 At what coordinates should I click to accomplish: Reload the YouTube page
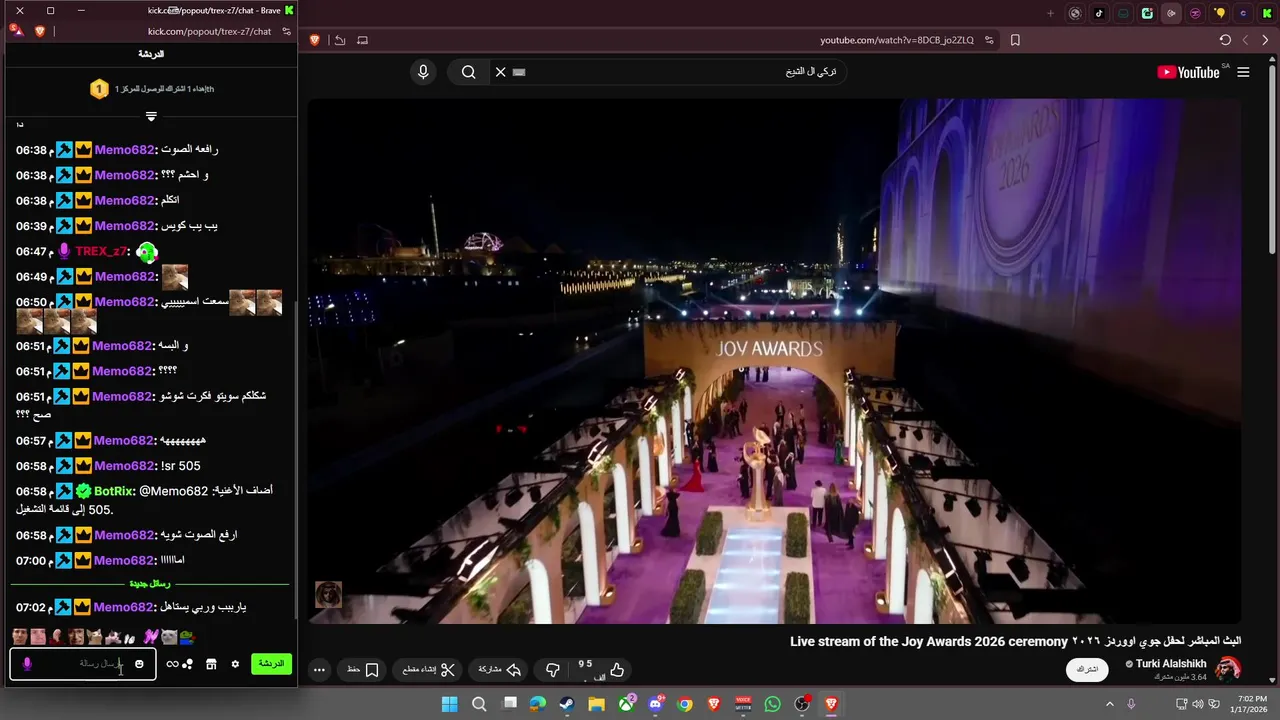1225,40
